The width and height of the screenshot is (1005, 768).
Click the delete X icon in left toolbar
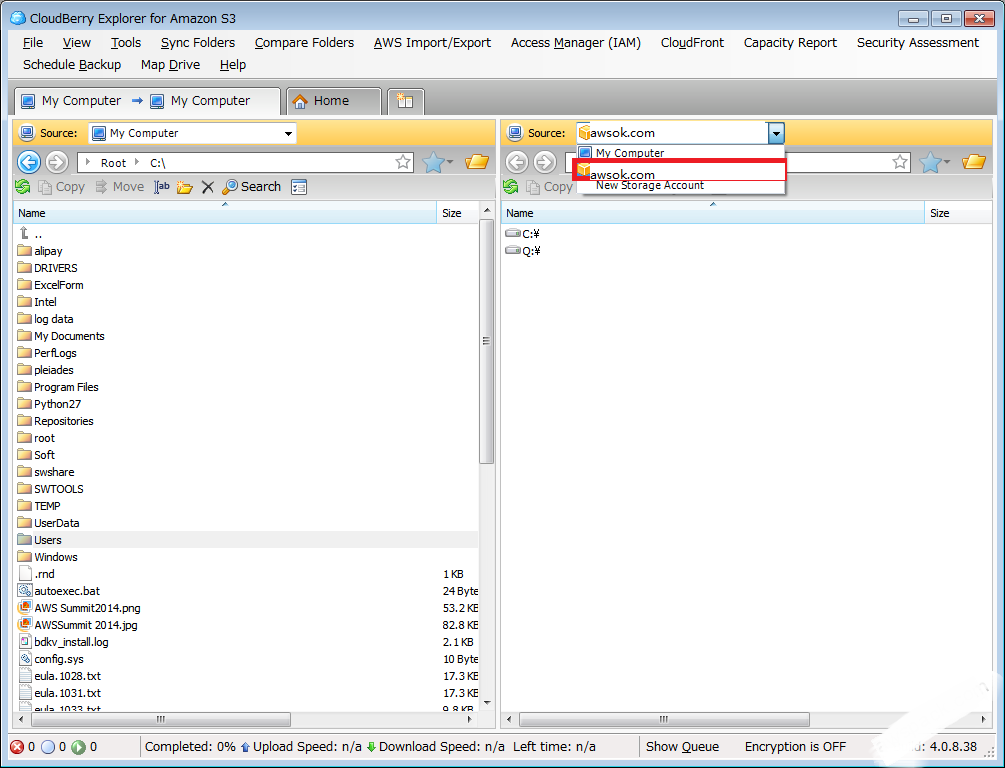pyautogui.click(x=208, y=187)
